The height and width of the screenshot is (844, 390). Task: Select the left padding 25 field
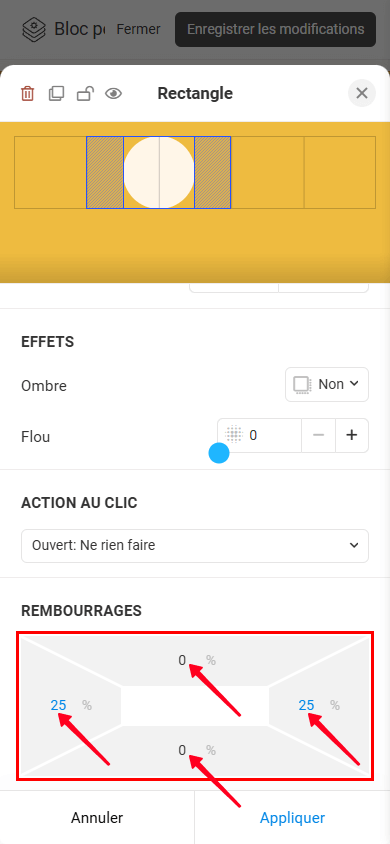pos(59,705)
